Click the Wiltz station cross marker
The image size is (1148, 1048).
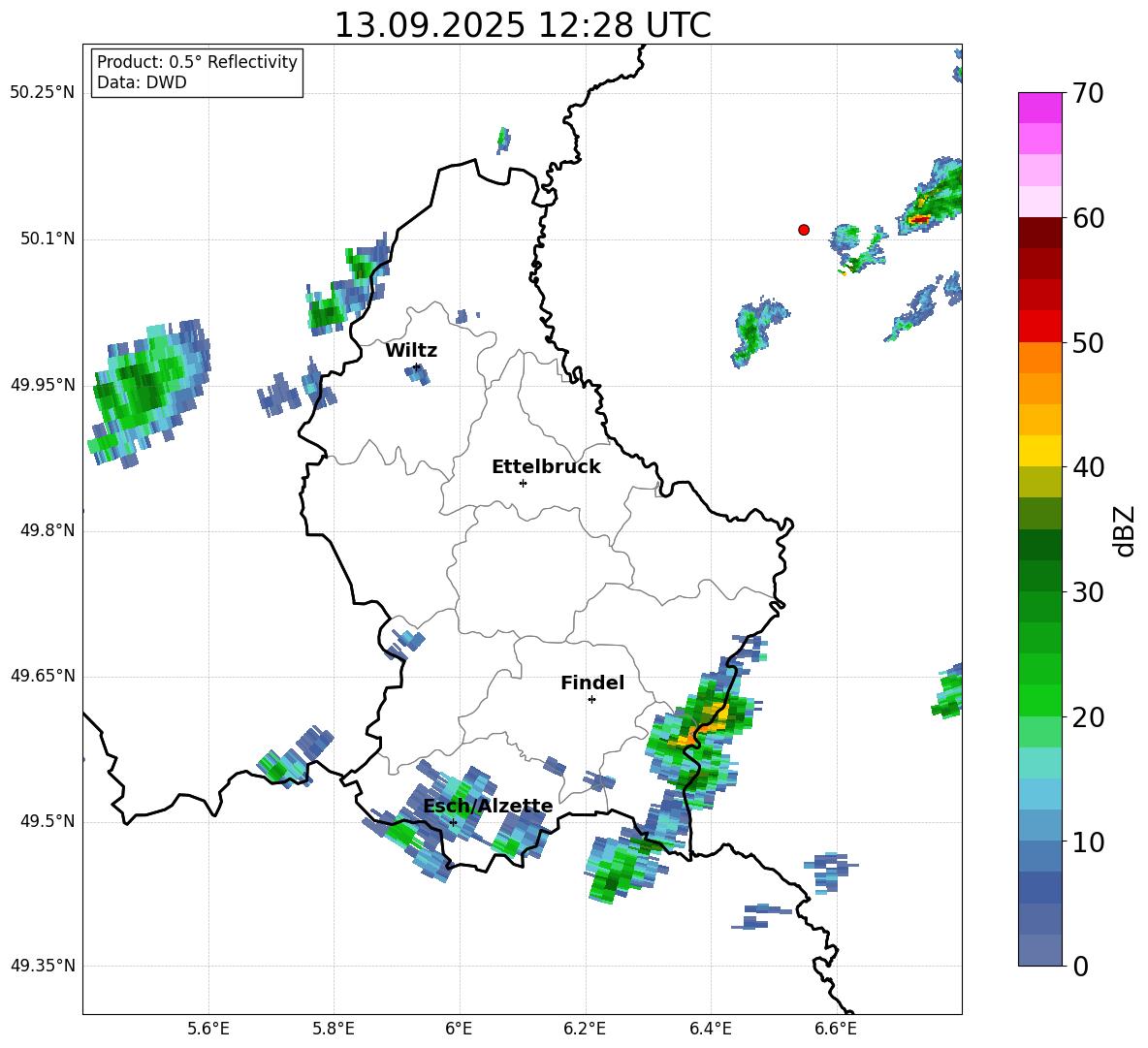(416, 367)
